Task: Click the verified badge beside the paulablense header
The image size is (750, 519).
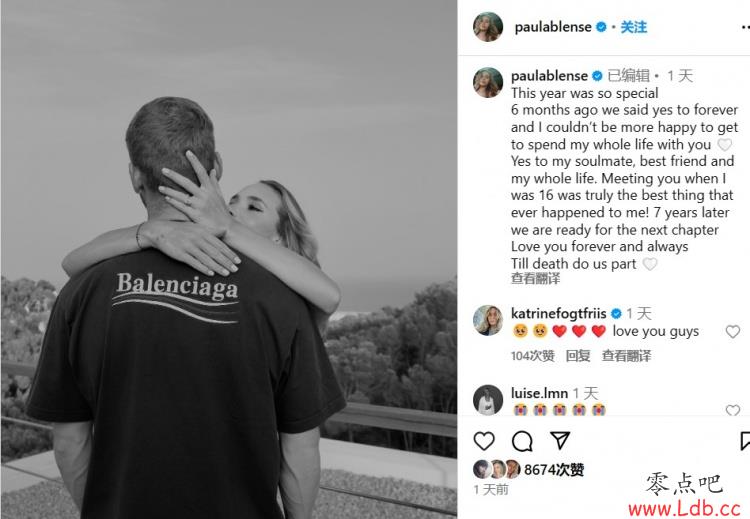Action: 601,27
